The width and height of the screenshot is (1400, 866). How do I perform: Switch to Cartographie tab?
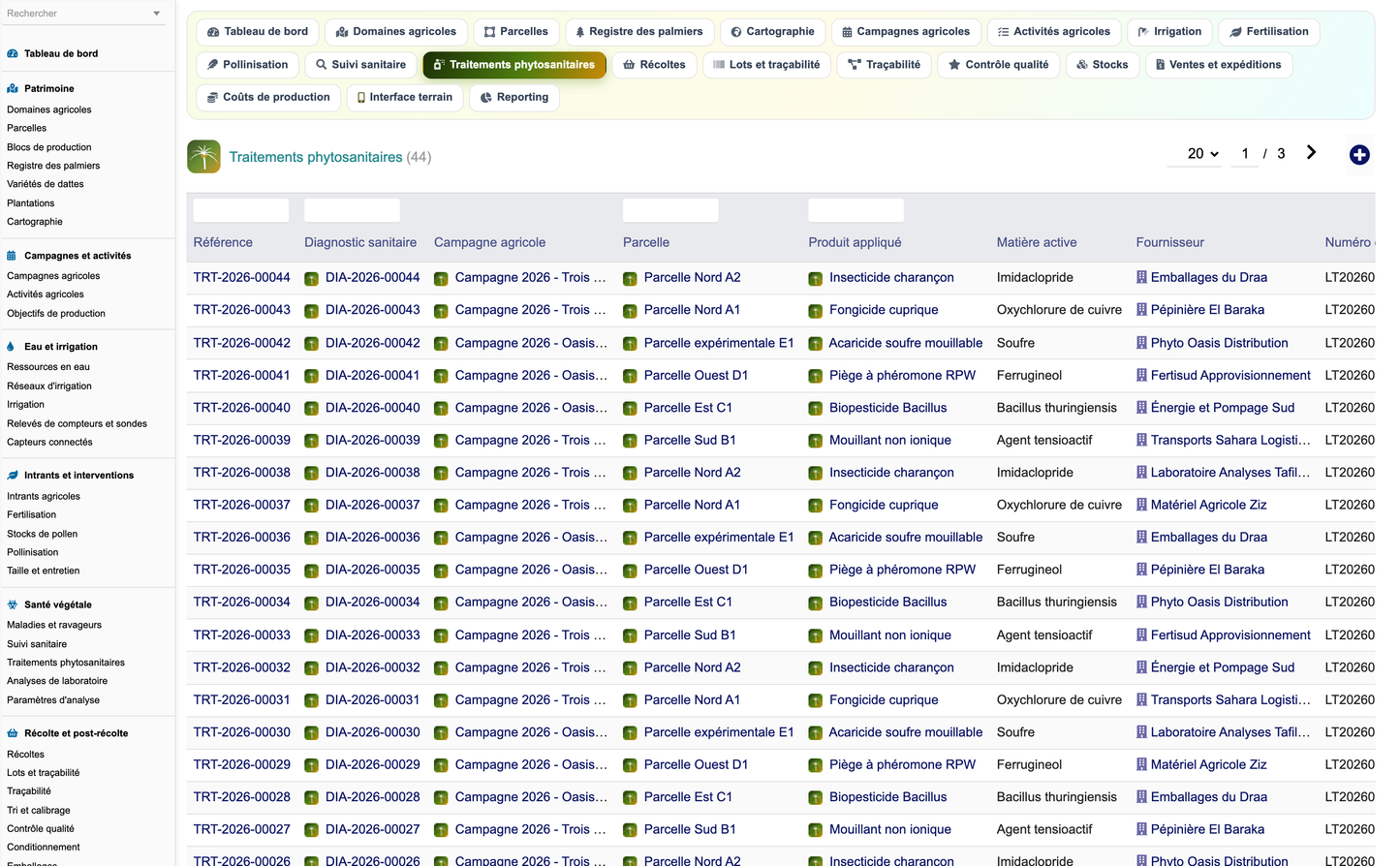pyautogui.click(x=772, y=32)
